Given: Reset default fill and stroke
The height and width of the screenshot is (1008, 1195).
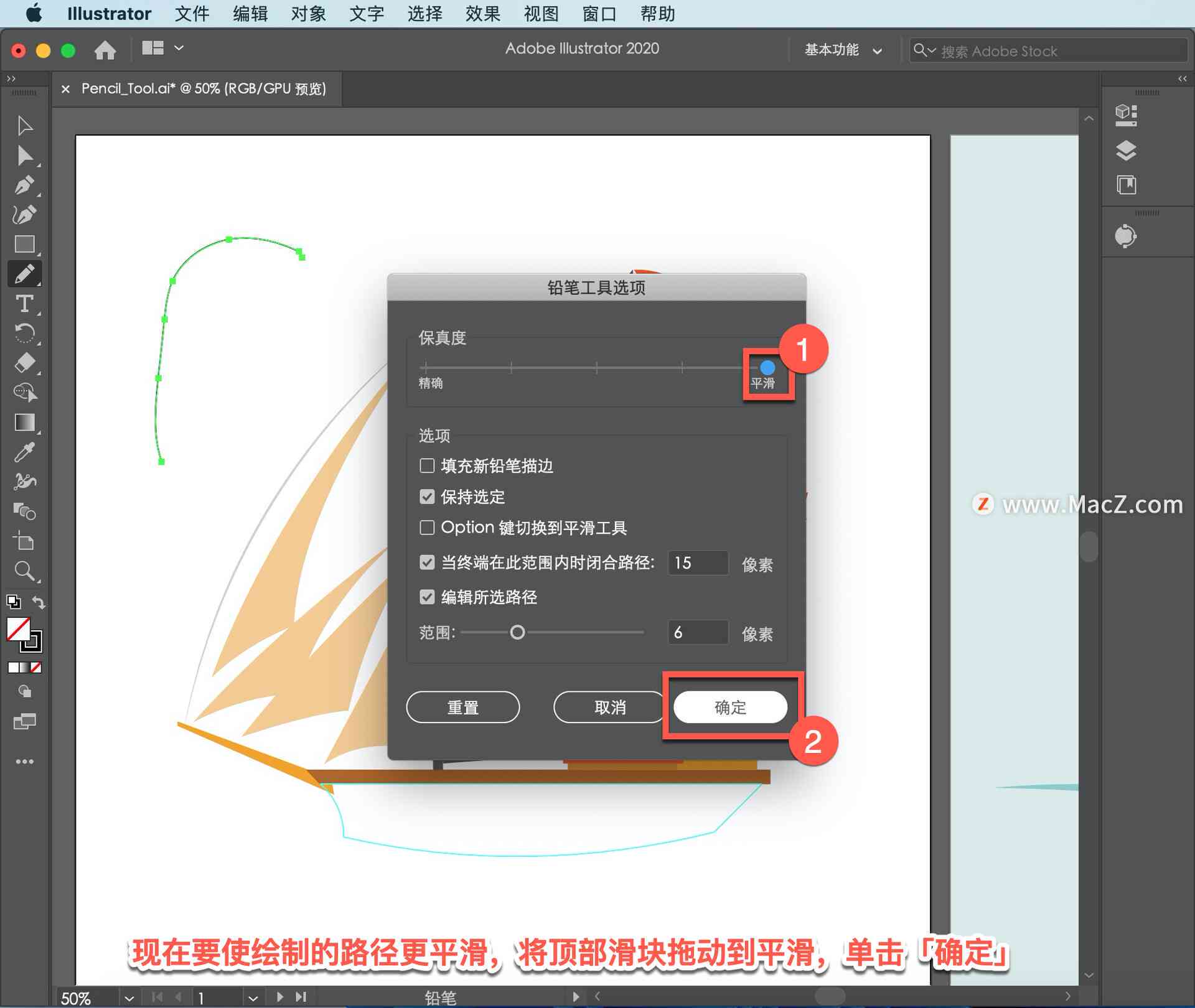Looking at the screenshot, I should (13, 602).
